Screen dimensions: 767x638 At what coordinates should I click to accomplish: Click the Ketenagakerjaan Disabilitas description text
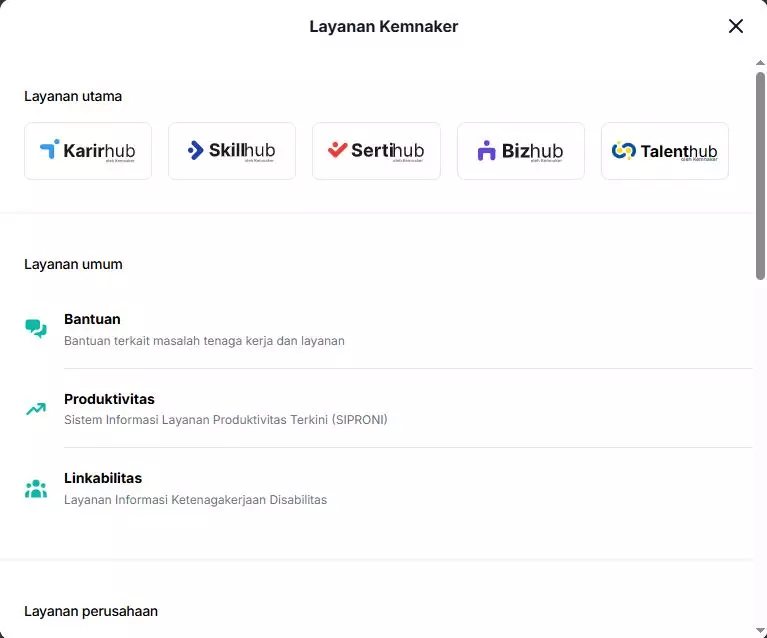point(195,500)
